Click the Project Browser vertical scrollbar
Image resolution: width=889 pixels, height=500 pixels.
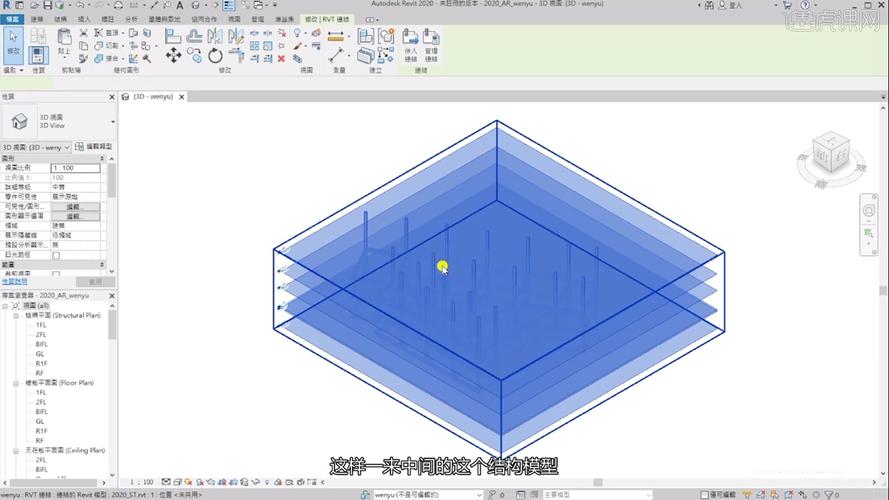pyautogui.click(x=112, y=324)
